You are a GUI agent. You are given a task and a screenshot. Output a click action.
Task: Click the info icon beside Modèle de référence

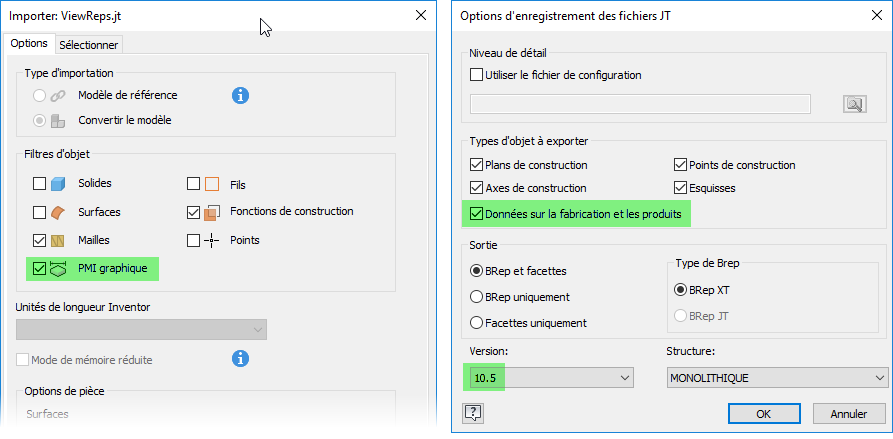click(x=240, y=95)
